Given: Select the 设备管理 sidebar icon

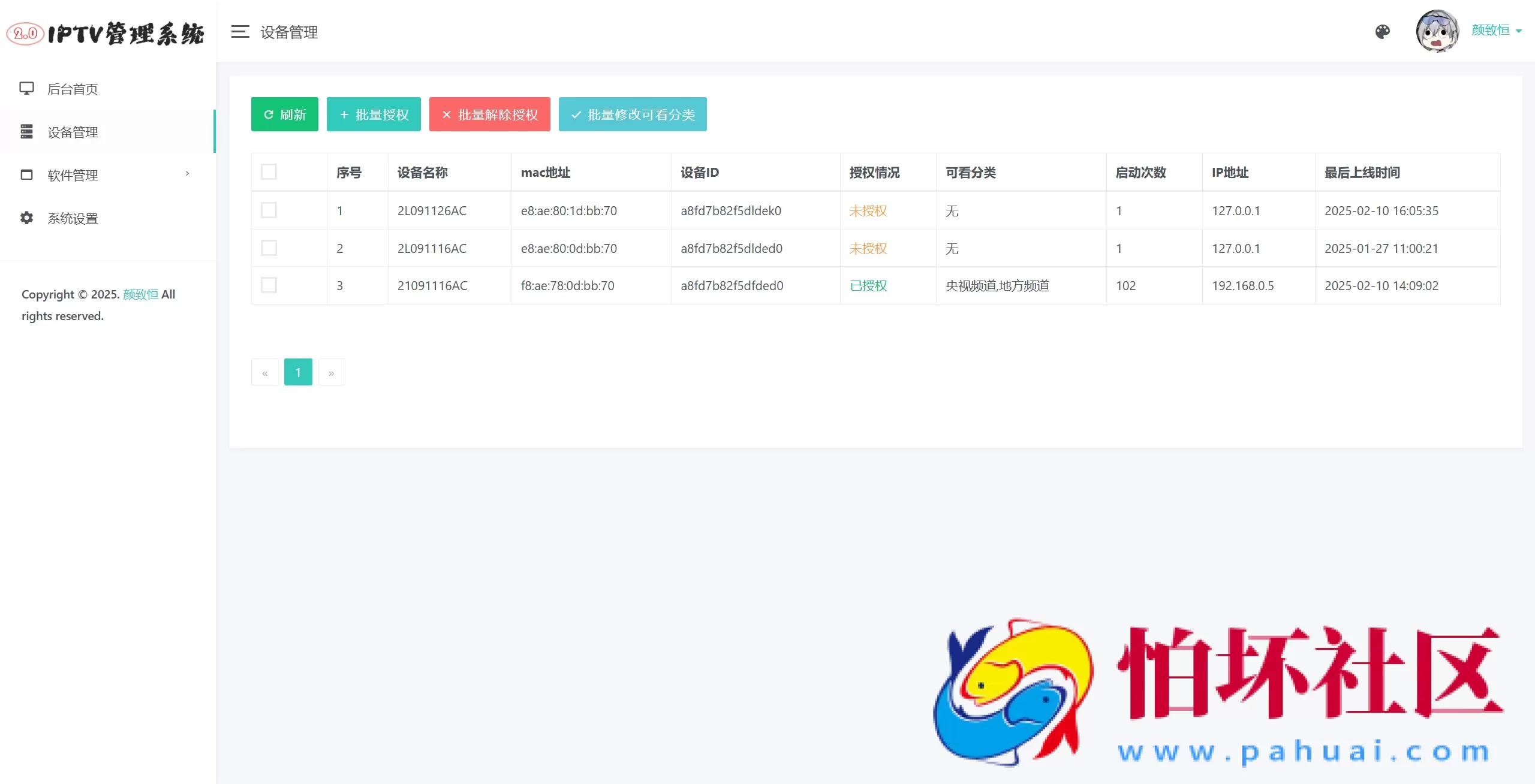Looking at the screenshot, I should pos(27,132).
